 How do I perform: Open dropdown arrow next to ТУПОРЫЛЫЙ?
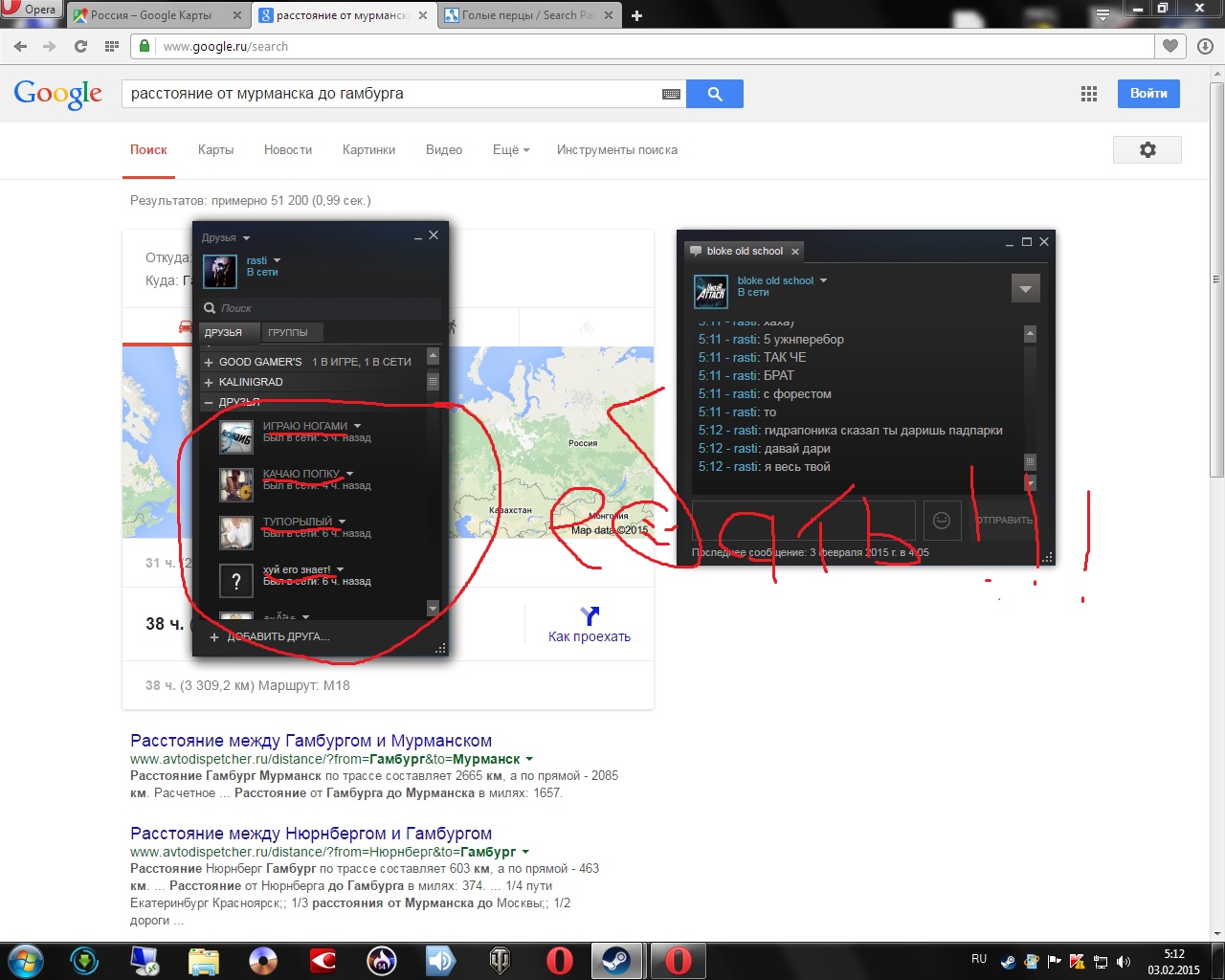point(342,522)
